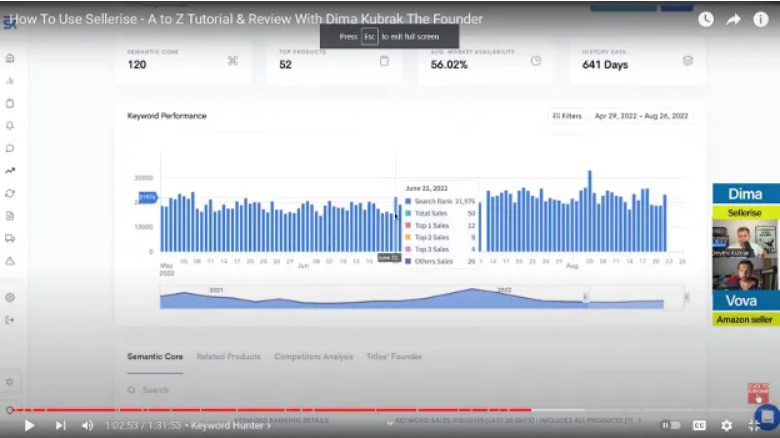This screenshot has height=438, width=780.
Task: Seek on the red video progress bar
Action: [x=272, y=410]
